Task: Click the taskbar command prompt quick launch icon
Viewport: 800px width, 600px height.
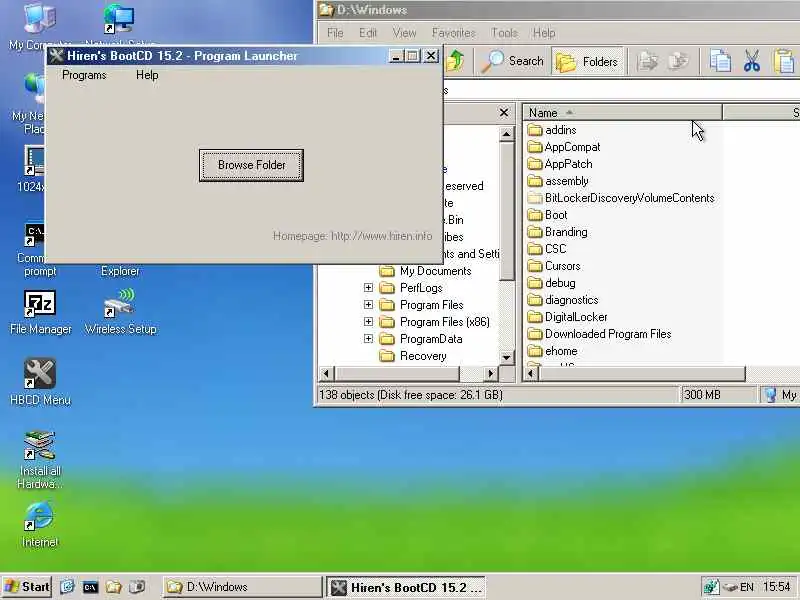Action: [90, 587]
